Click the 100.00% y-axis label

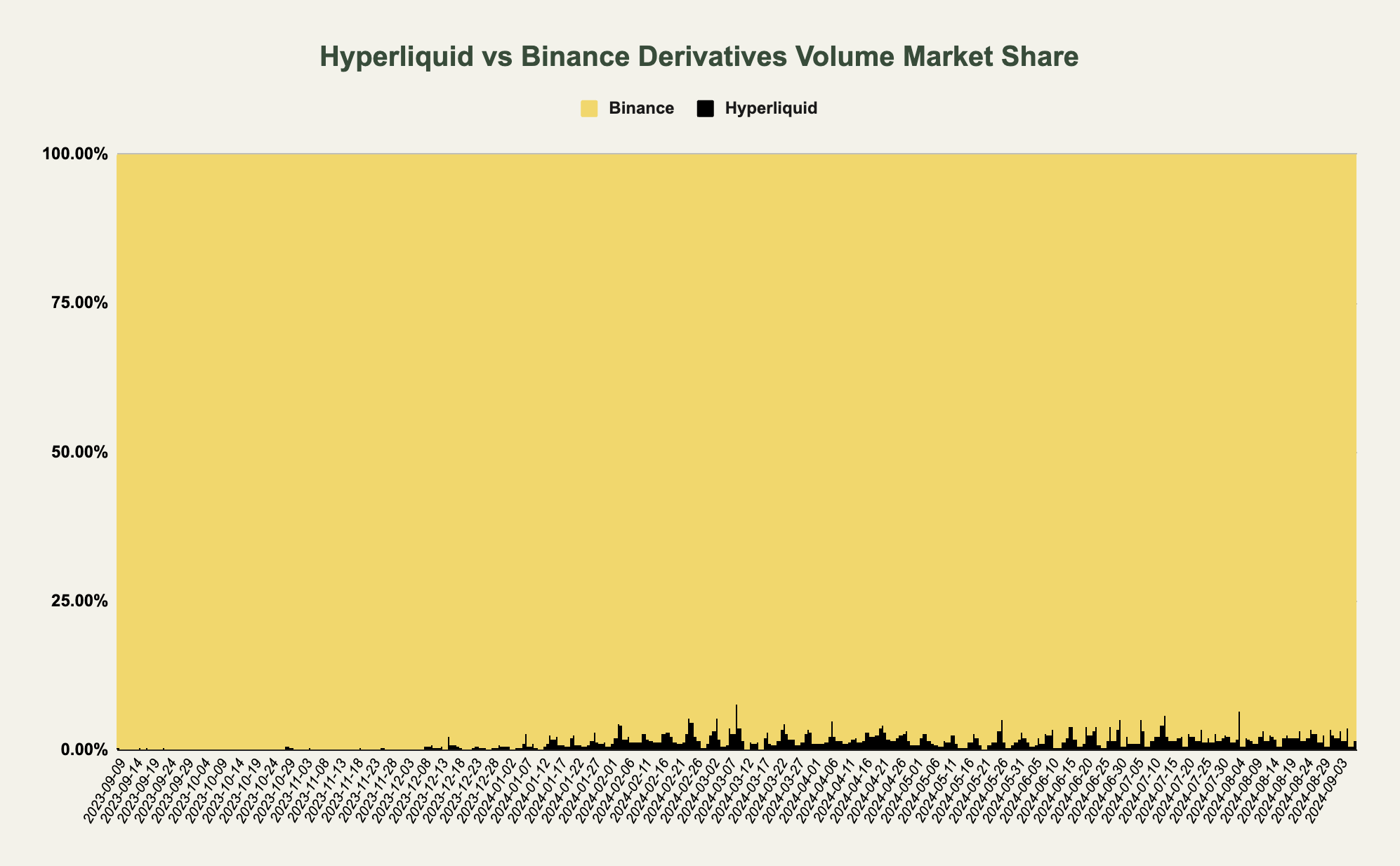[x=74, y=152]
